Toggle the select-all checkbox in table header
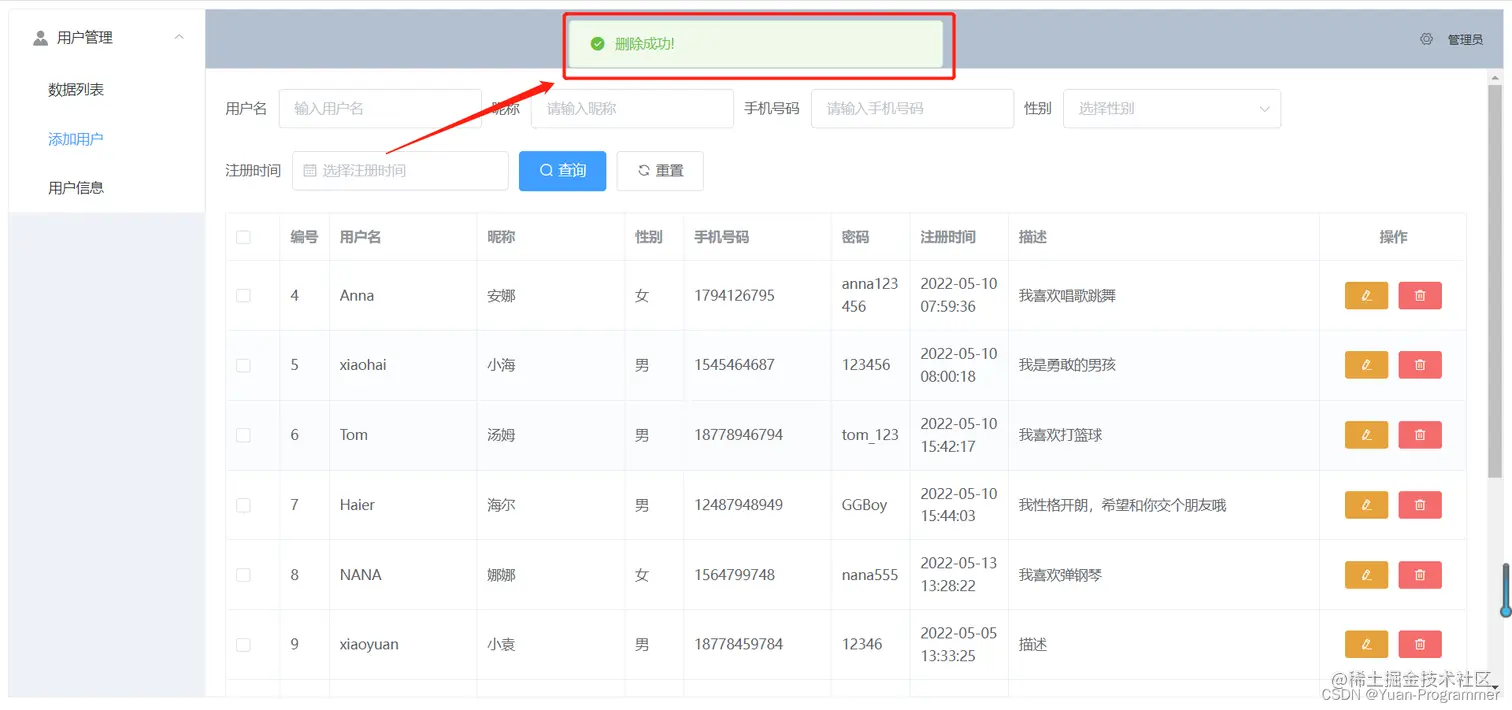Screen dimensions: 1512x710 (243, 237)
